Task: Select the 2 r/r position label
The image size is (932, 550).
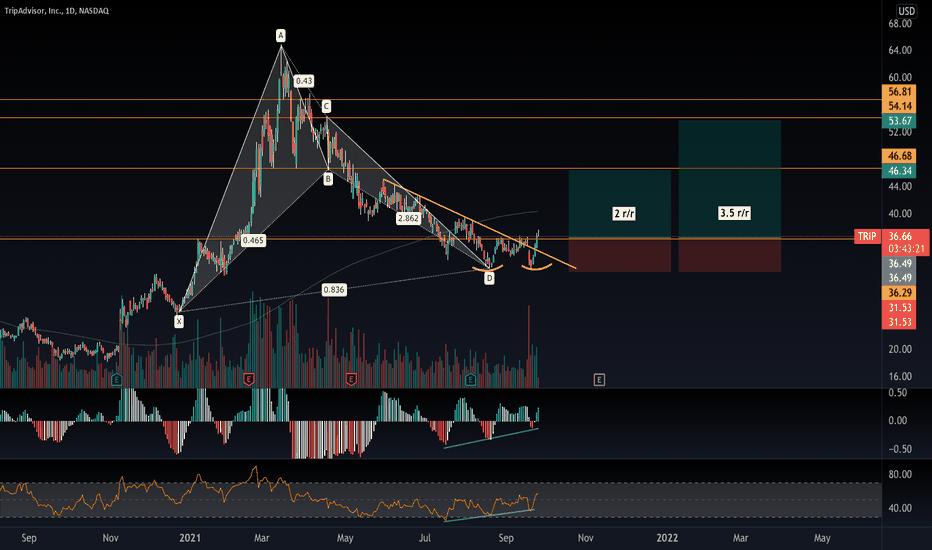Action: (x=624, y=213)
